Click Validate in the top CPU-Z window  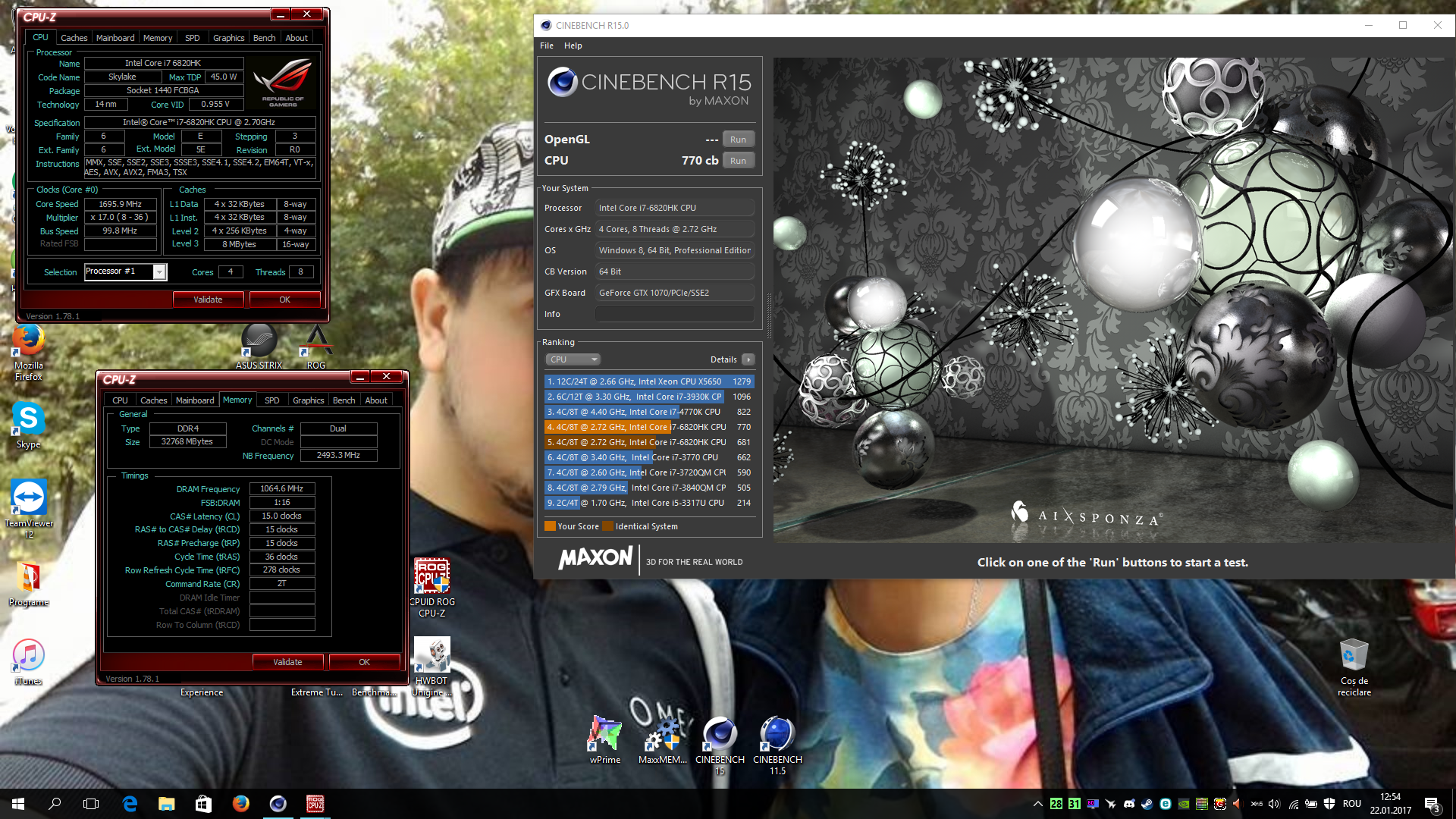click(x=208, y=300)
